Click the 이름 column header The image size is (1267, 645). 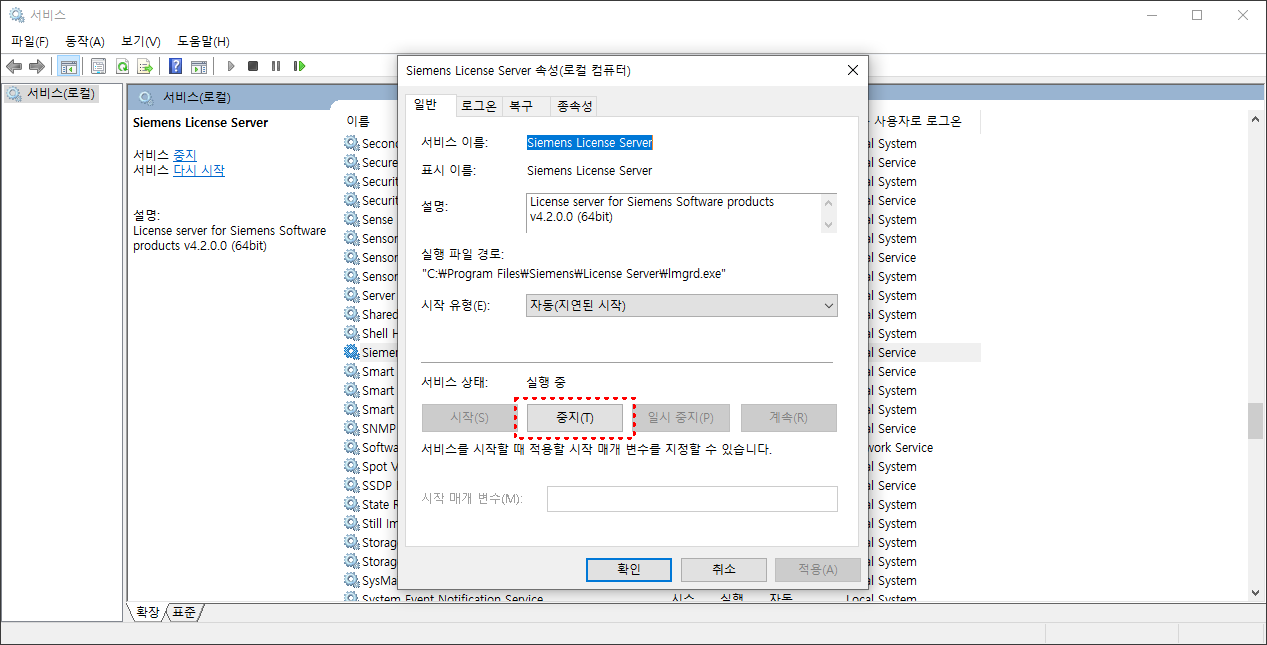click(x=358, y=121)
